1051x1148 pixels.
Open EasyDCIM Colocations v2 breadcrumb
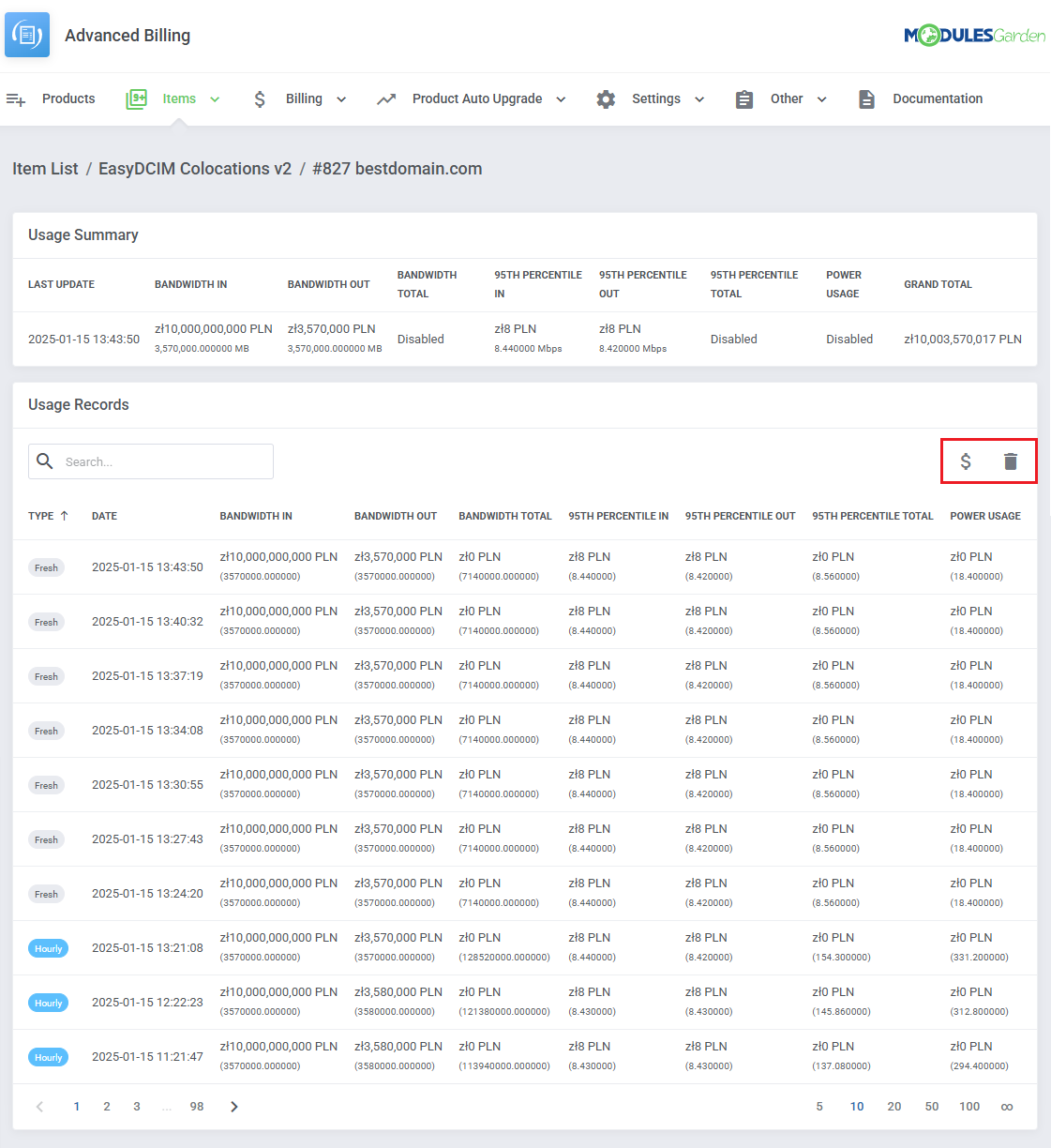click(x=195, y=169)
